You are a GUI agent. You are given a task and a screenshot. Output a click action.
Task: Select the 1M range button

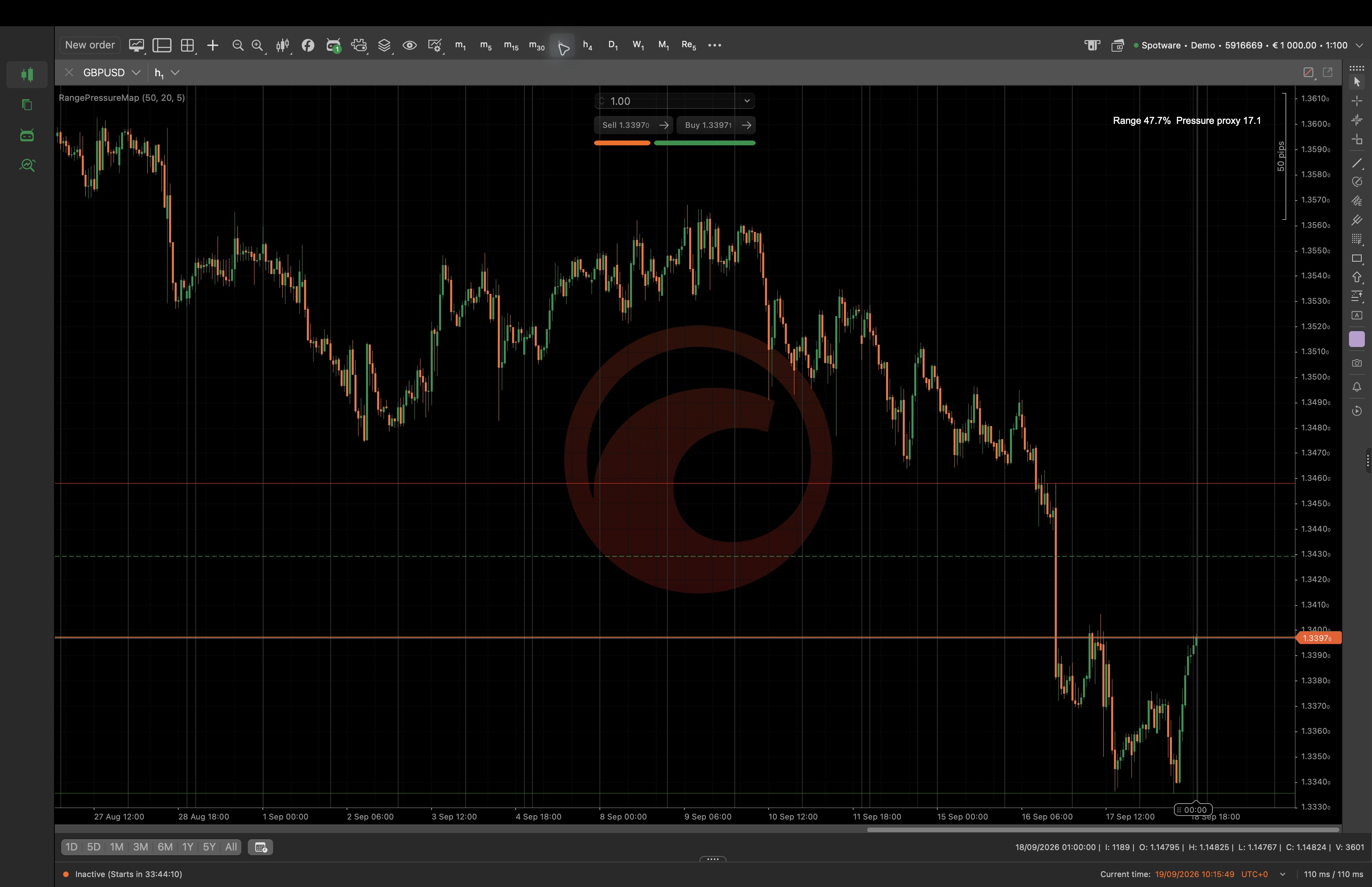[117, 847]
